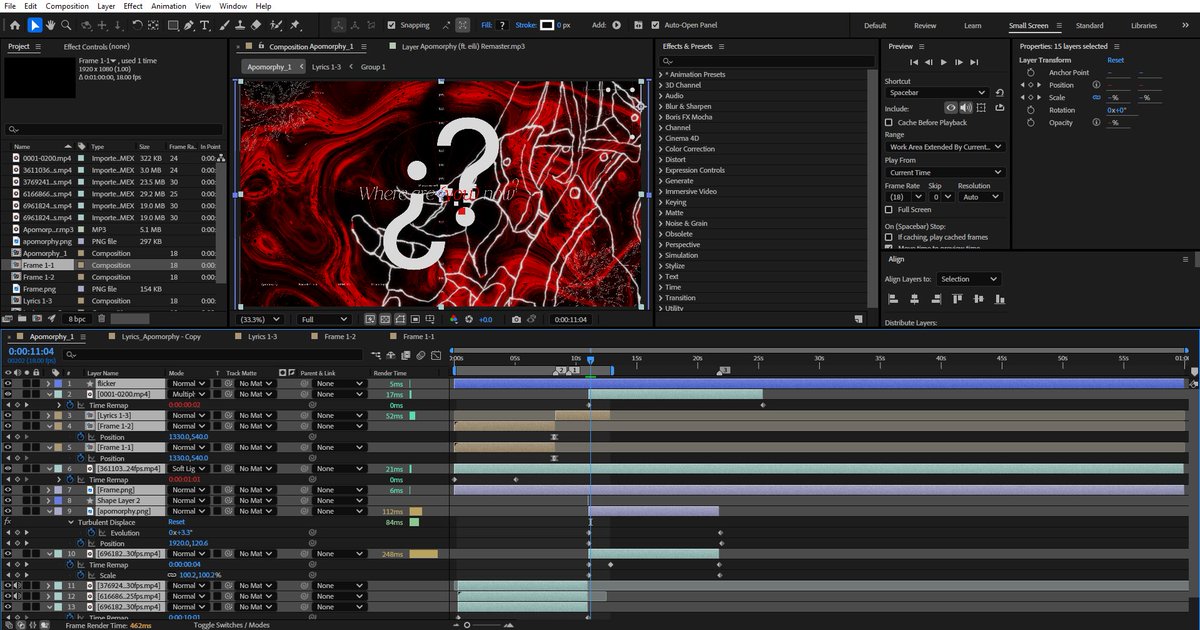1200x630 pixels.
Task: Take a snapshot with the camera icon
Action: pyautogui.click(x=516, y=319)
